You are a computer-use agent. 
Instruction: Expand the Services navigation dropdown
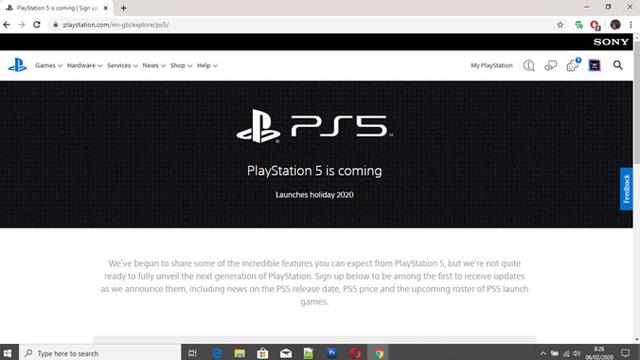point(122,65)
